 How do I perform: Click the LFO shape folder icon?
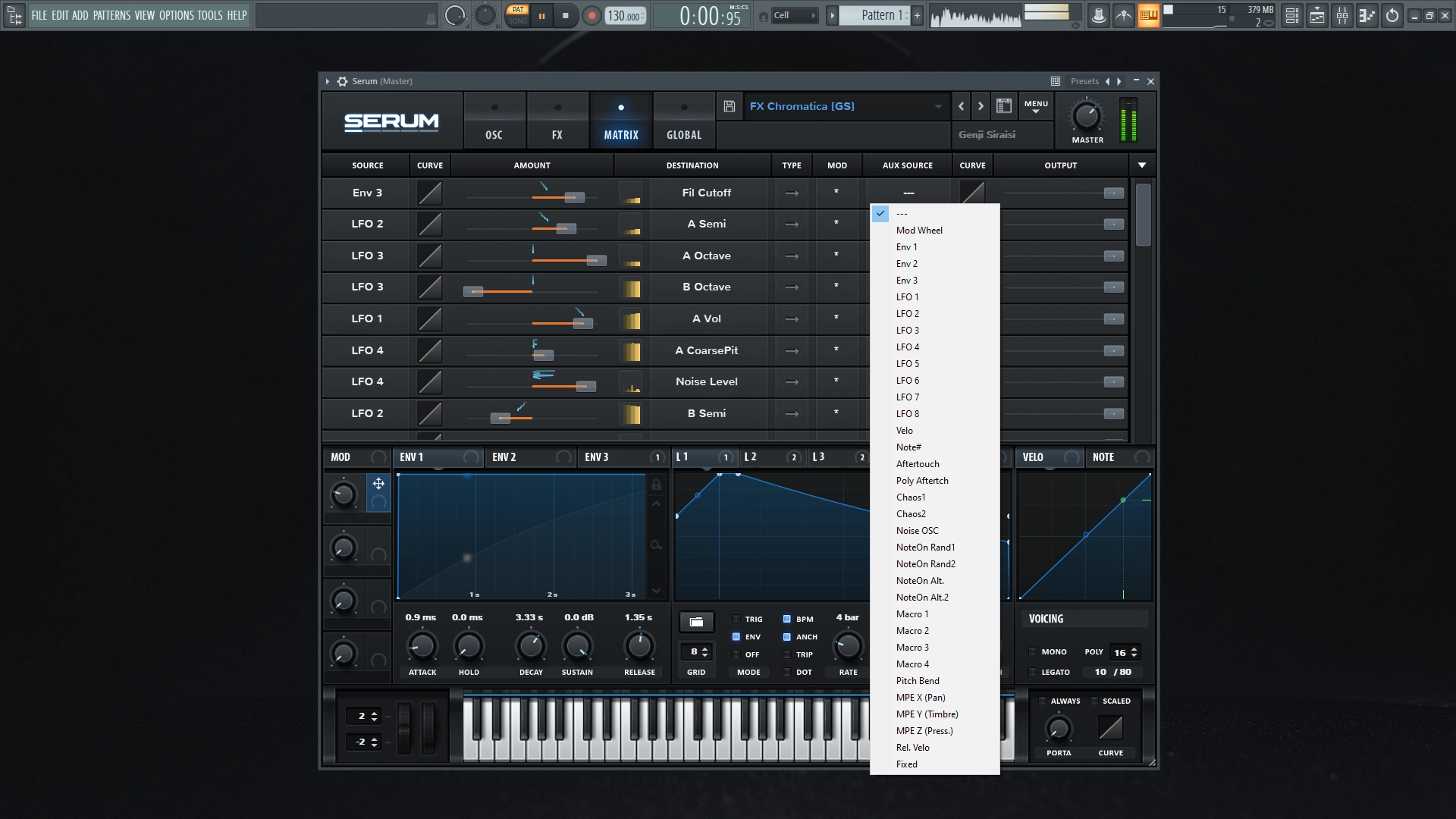coord(696,622)
